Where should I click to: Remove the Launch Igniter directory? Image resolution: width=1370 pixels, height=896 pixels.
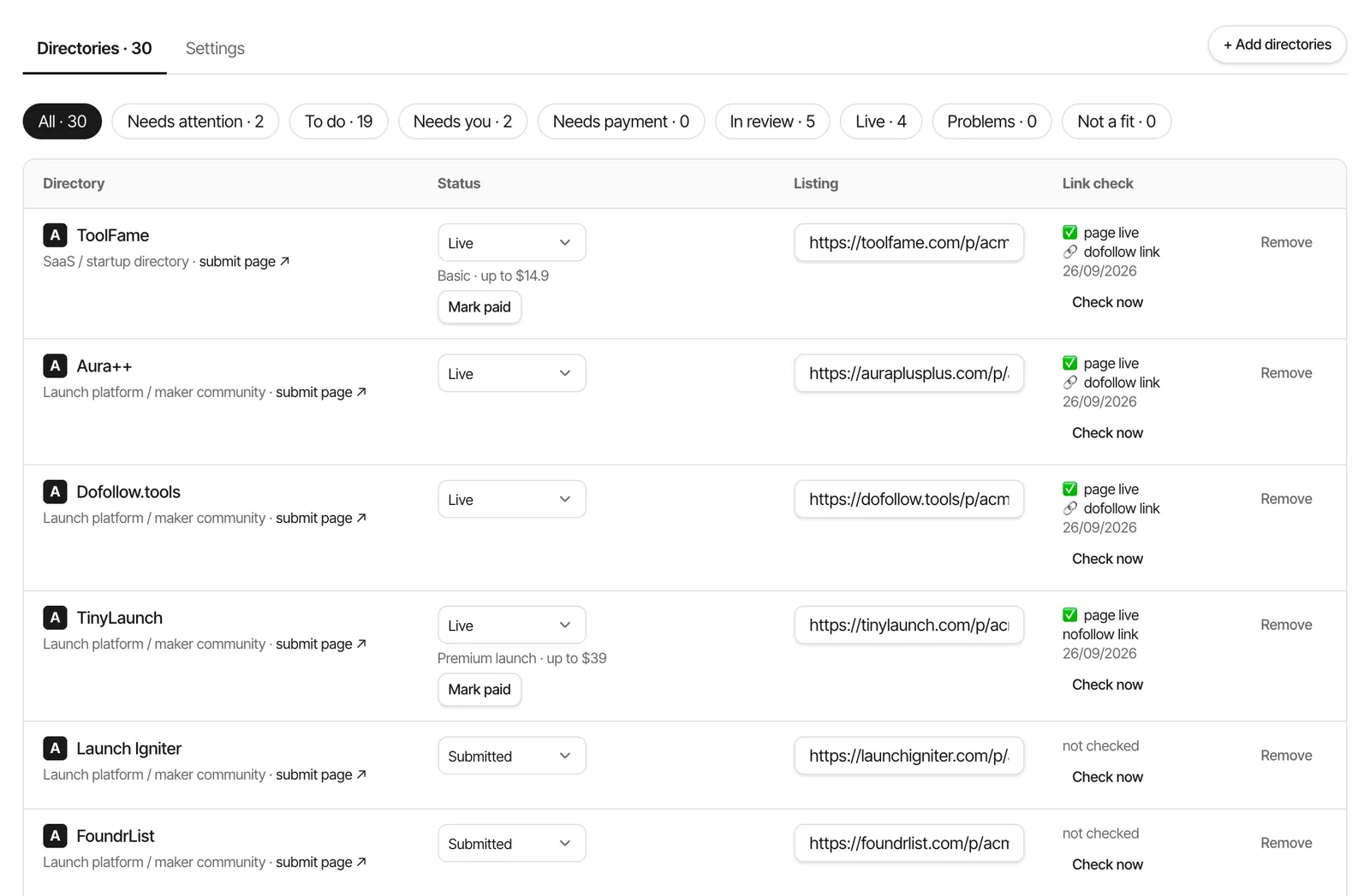[x=1286, y=756]
